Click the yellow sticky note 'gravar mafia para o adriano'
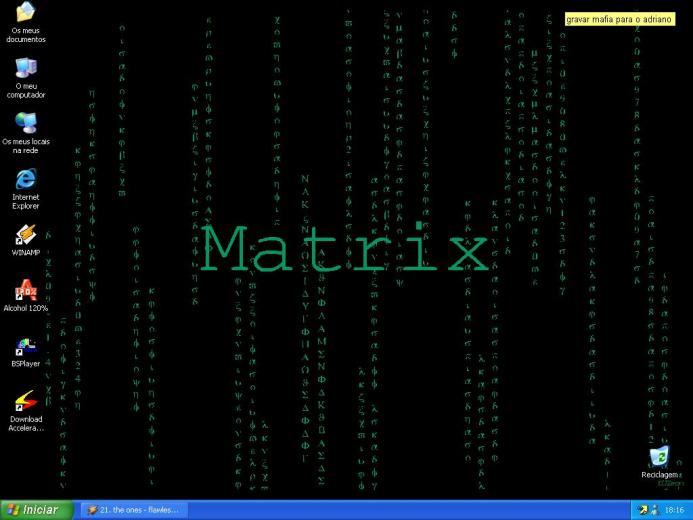Viewport: 693px width, 520px height. (620, 19)
